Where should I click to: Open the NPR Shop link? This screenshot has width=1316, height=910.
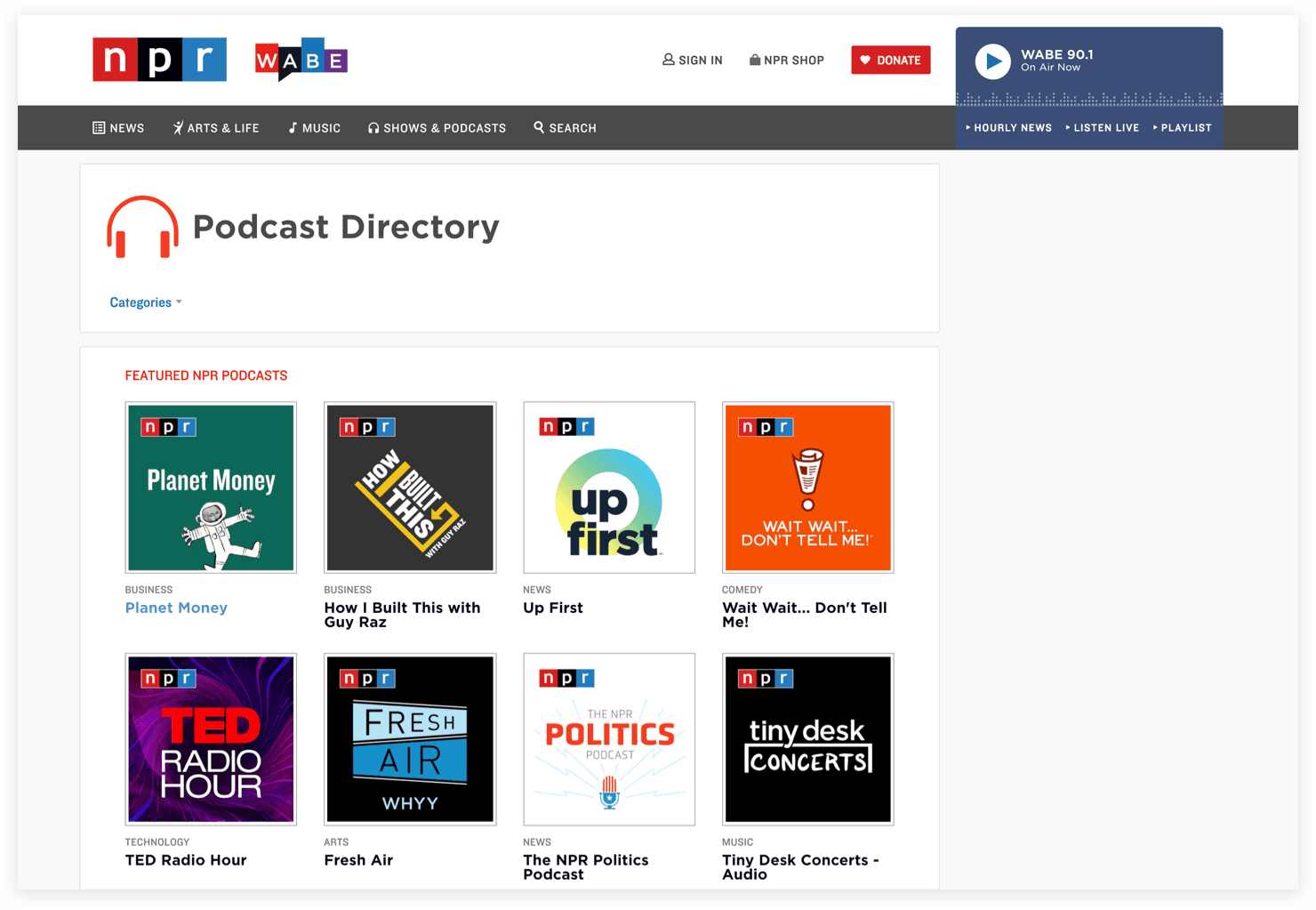[787, 60]
